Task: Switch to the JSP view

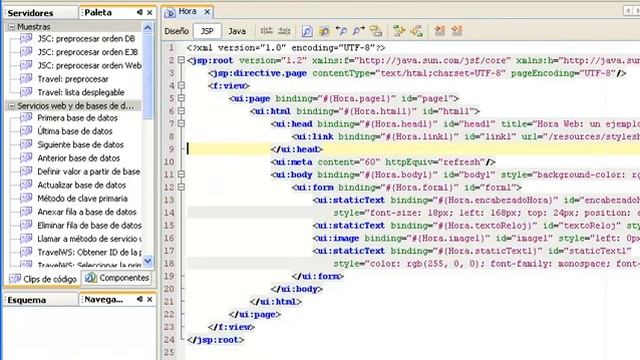Action: point(207,31)
